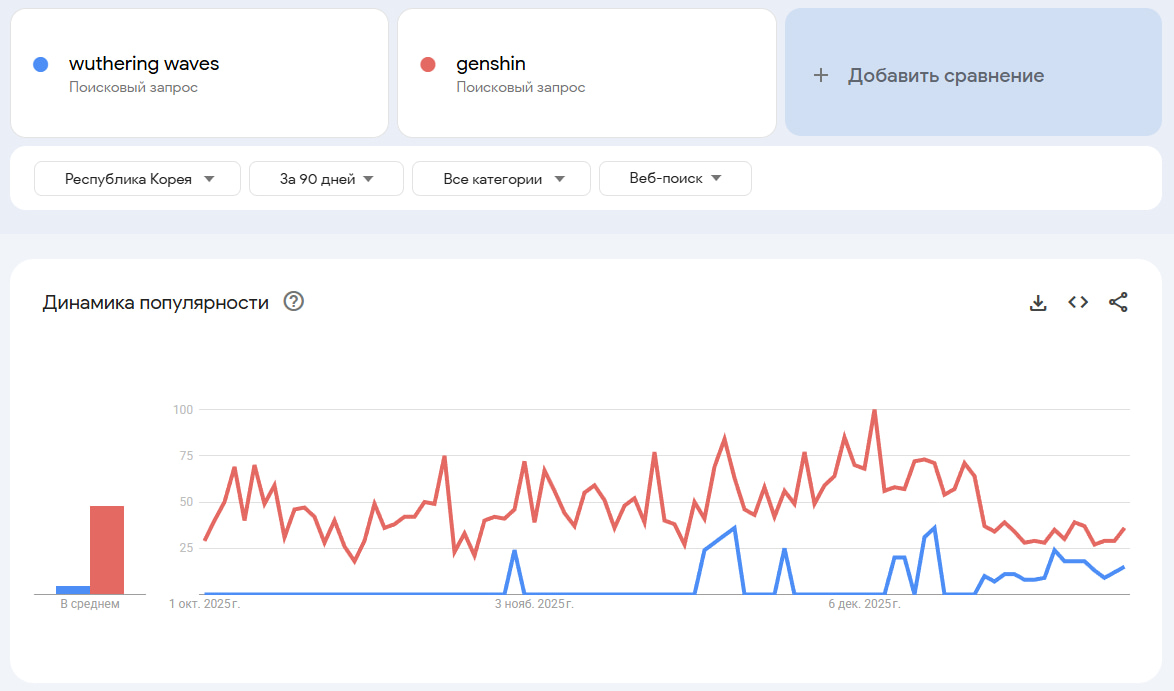Click genshin's peak at 100 on chart

coord(874,411)
